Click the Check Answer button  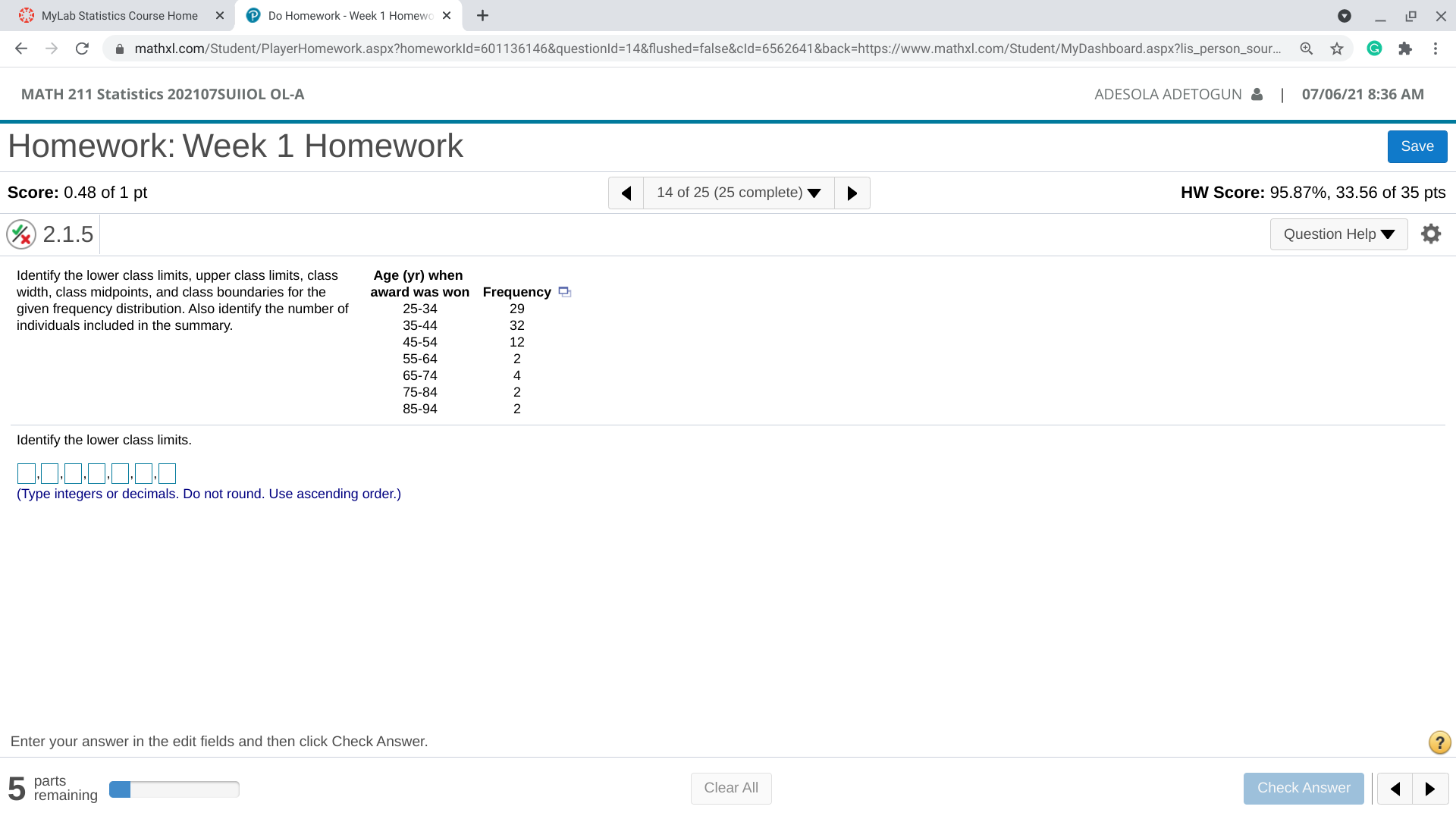click(x=1304, y=787)
